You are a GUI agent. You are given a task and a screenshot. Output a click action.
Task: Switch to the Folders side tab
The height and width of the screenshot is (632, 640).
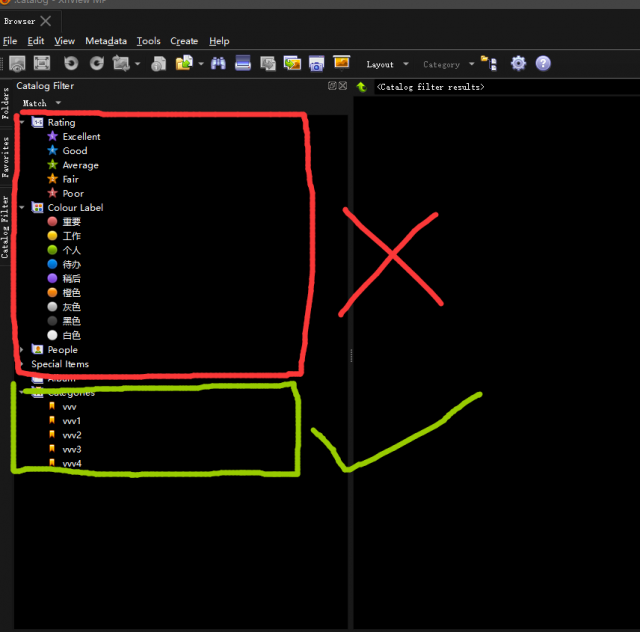5,103
